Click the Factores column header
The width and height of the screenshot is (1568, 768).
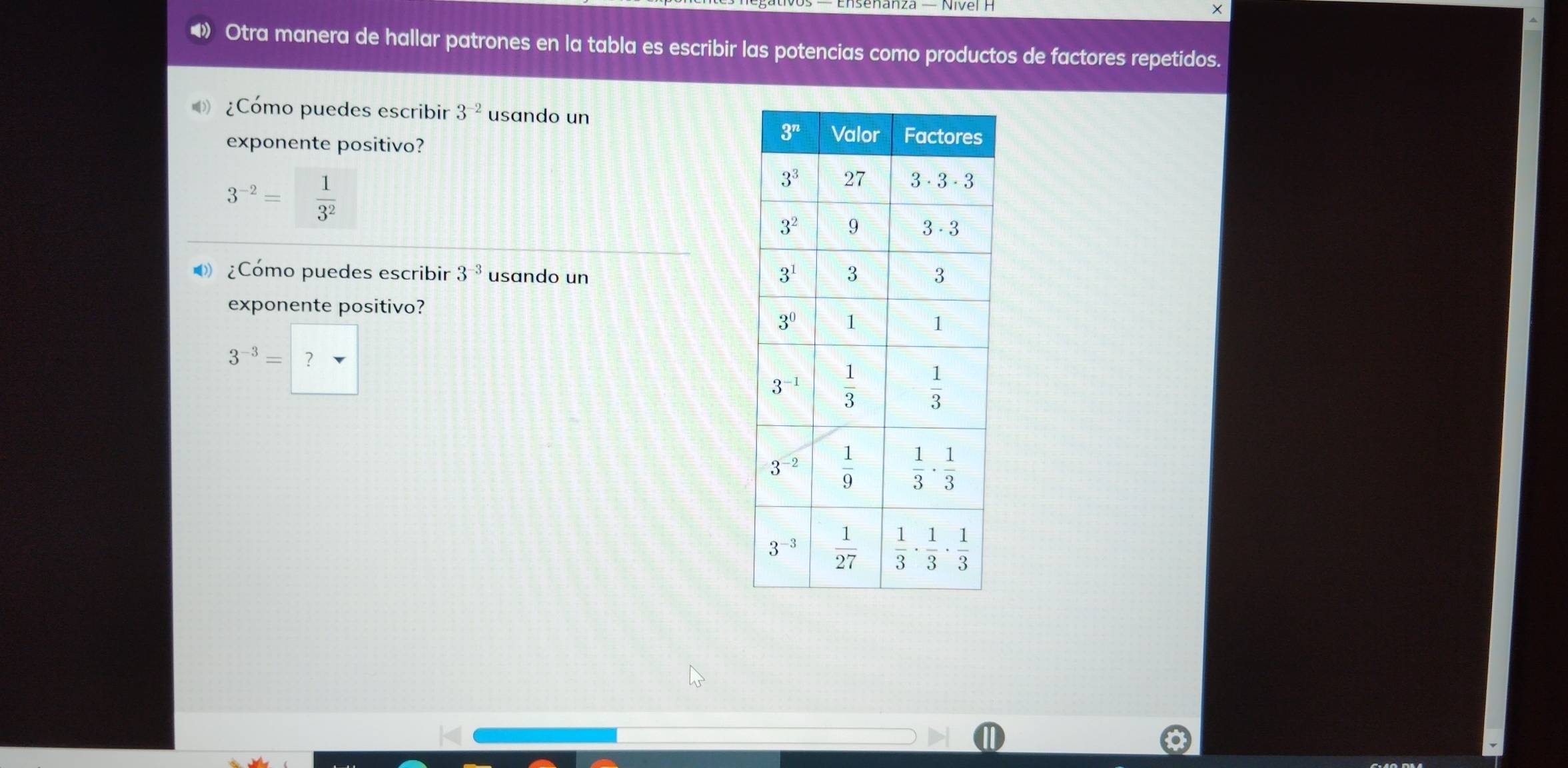point(940,135)
